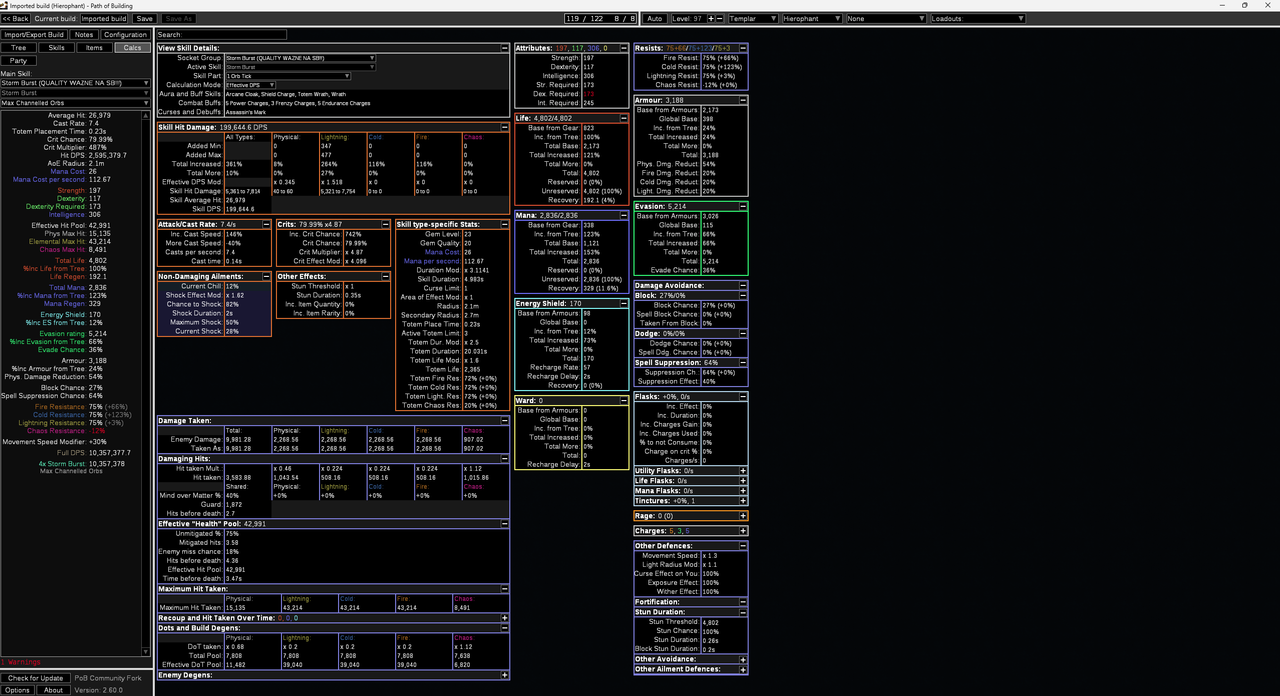Open Calculation Mode Effective DPS dropdown
Screen dimensions: 1280x696
click(250, 85)
